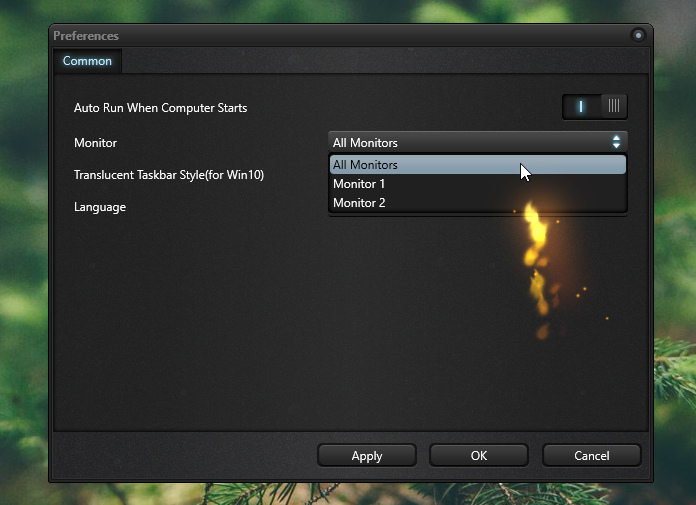
Task: Choose Monitor 2 from the list
Action: pos(359,203)
